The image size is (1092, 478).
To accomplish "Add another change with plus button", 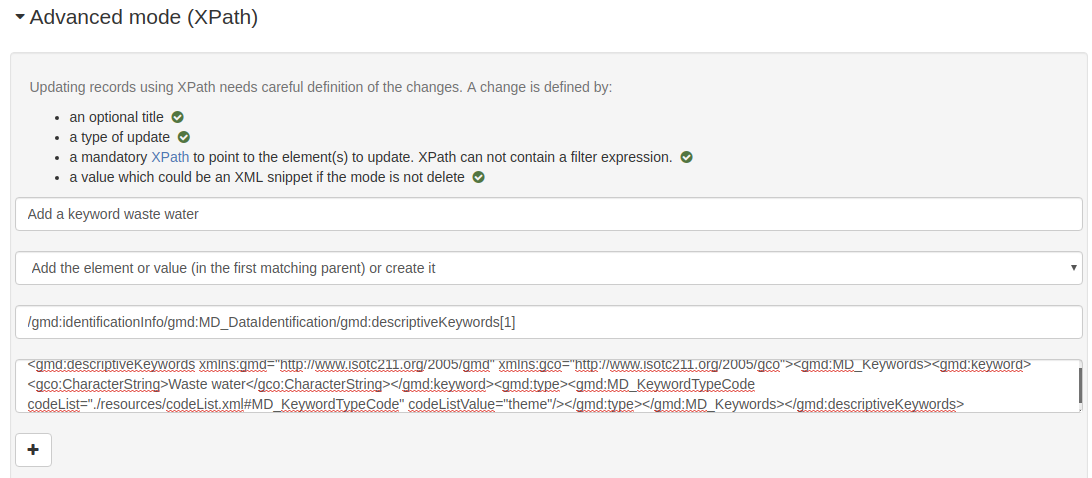I will coord(33,450).
